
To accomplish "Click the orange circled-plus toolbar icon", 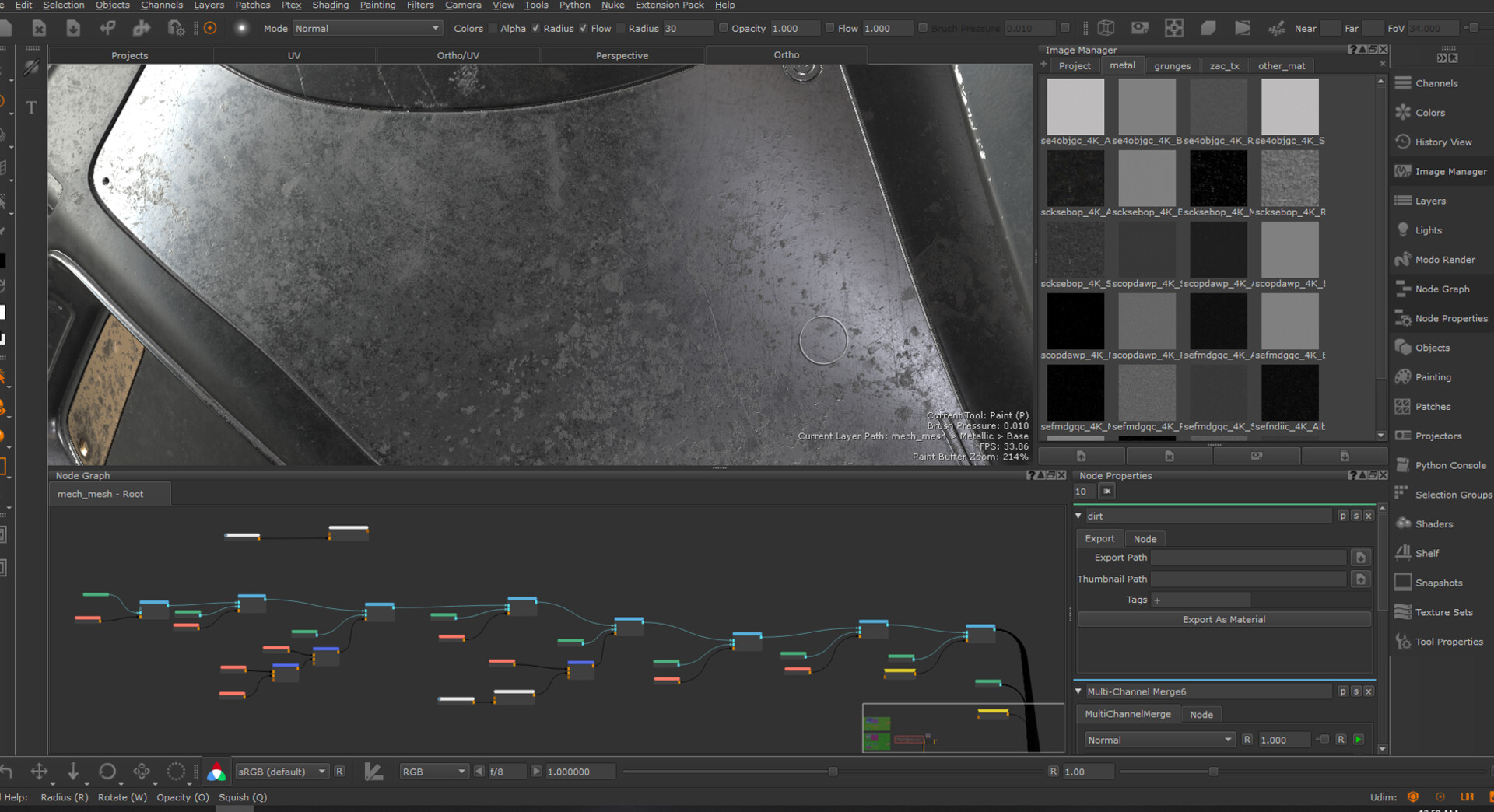I will (210, 28).
